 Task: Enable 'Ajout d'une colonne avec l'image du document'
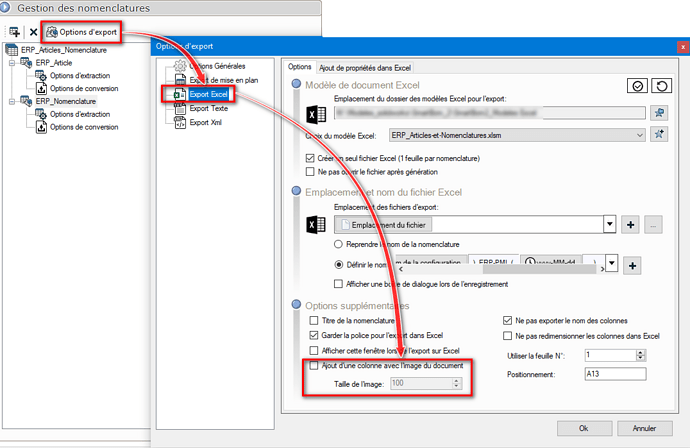tap(314, 366)
